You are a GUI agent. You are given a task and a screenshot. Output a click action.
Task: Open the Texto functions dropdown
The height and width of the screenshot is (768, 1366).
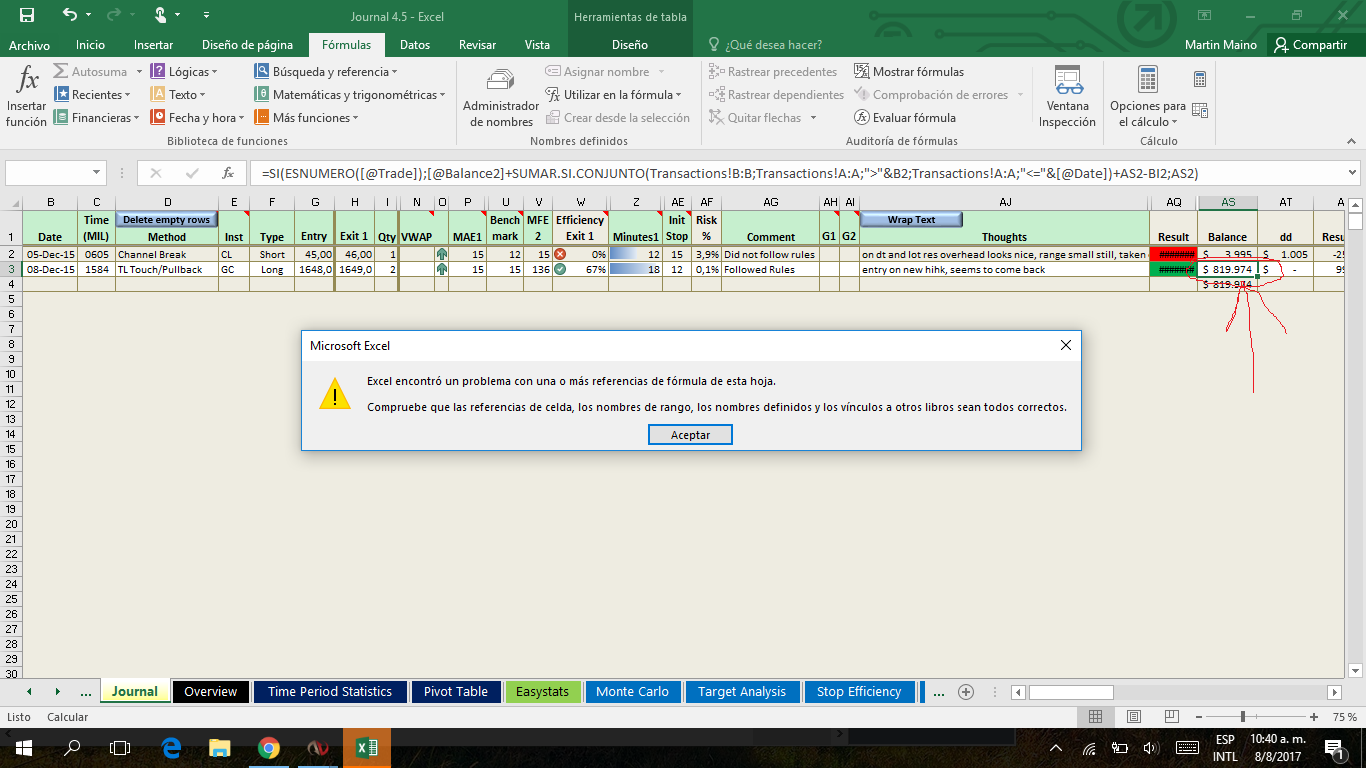coord(178,95)
